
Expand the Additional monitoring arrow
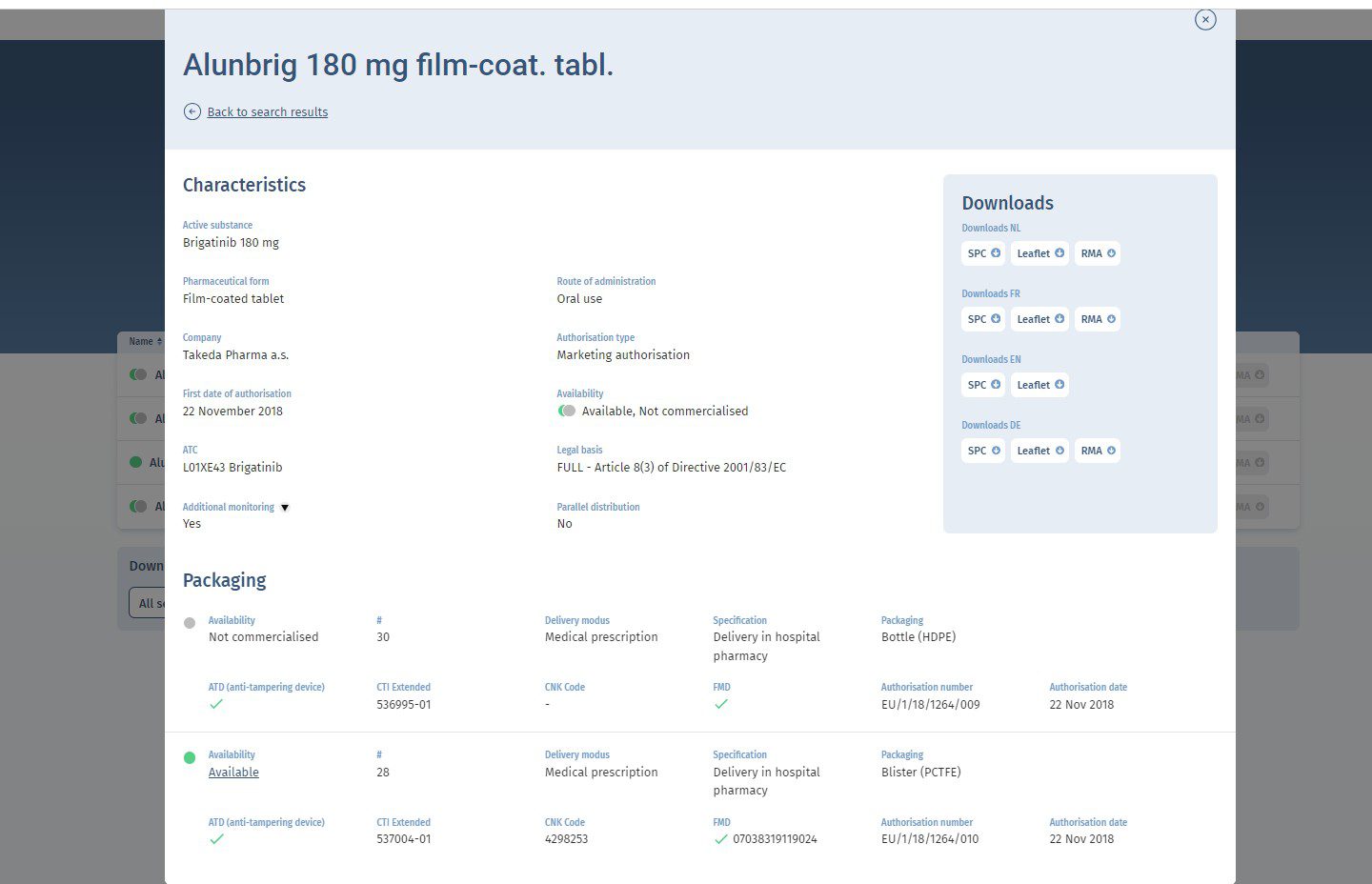point(284,508)
